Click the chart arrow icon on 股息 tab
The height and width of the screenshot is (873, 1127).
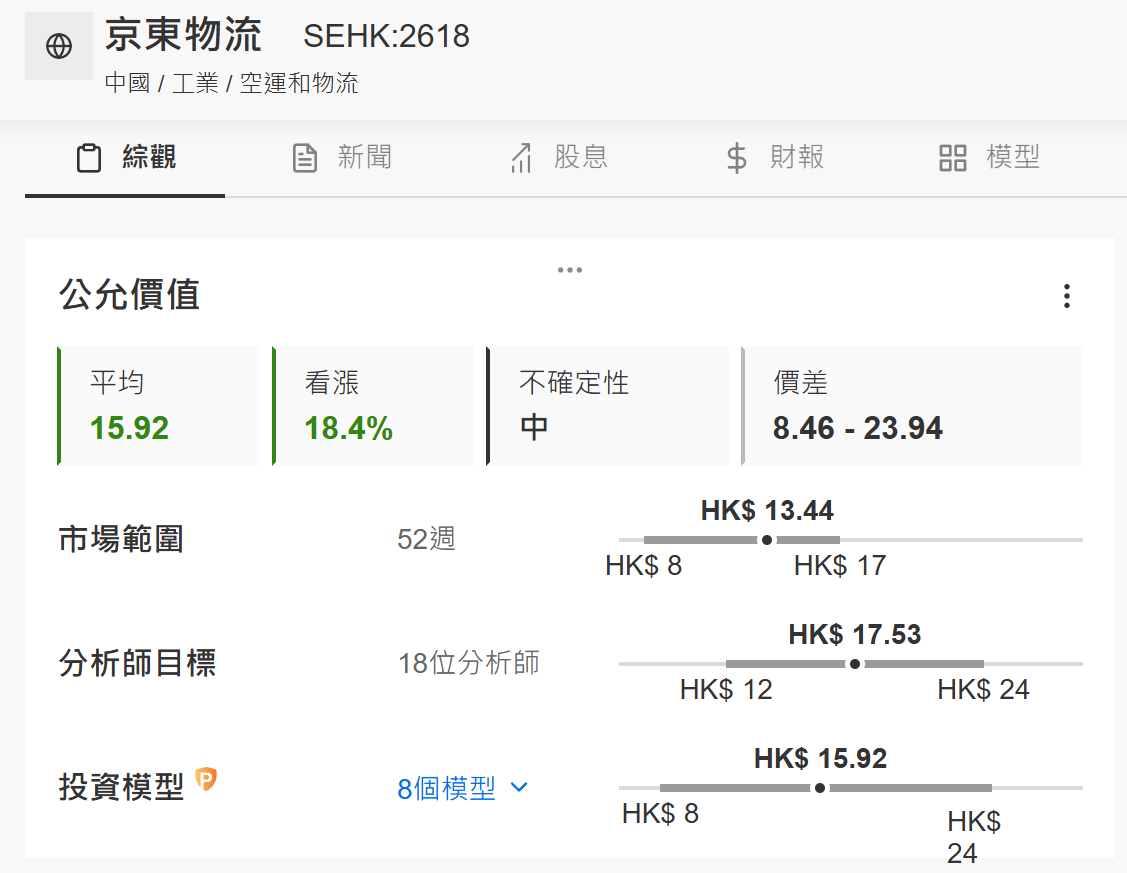[521, 158]
